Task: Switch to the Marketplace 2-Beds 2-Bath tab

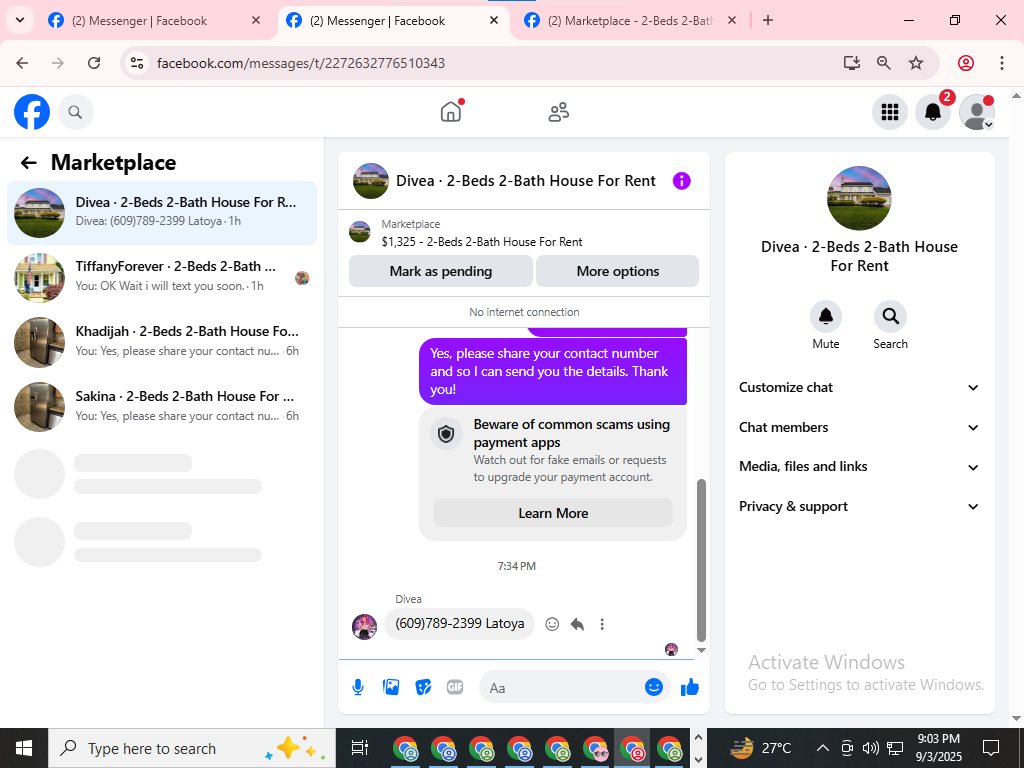Action: click(x=630, y=21)
